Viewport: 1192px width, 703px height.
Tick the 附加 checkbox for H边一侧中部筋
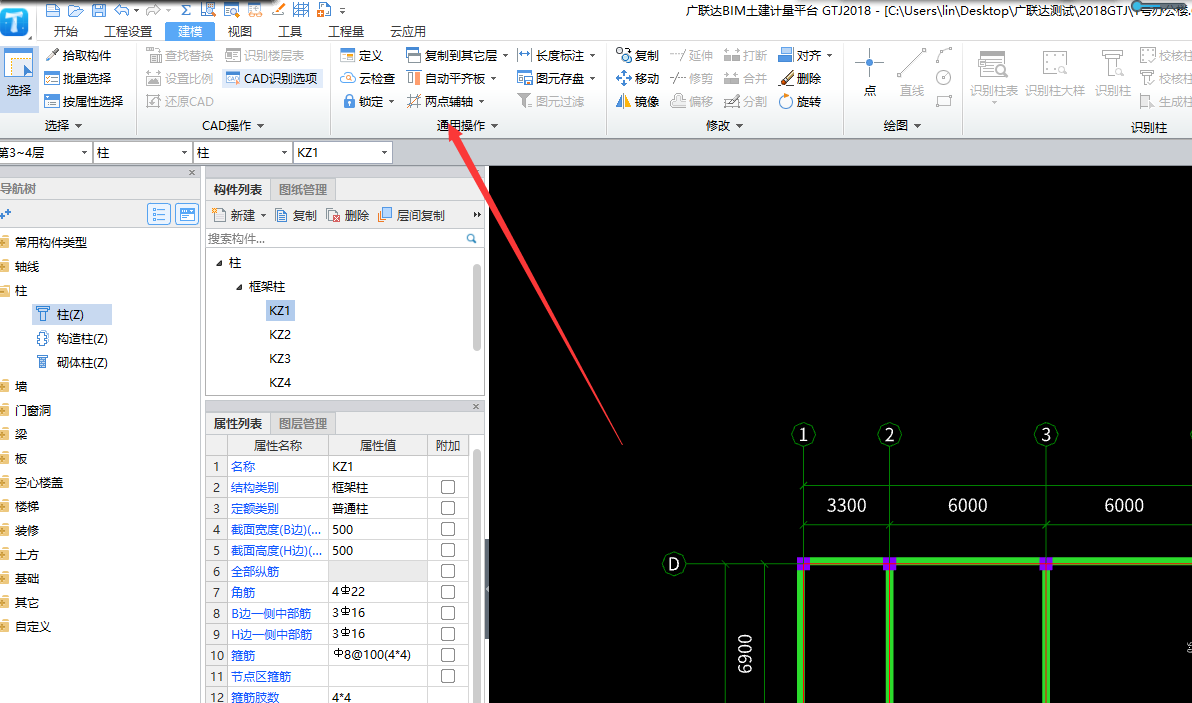pos(448,634)
